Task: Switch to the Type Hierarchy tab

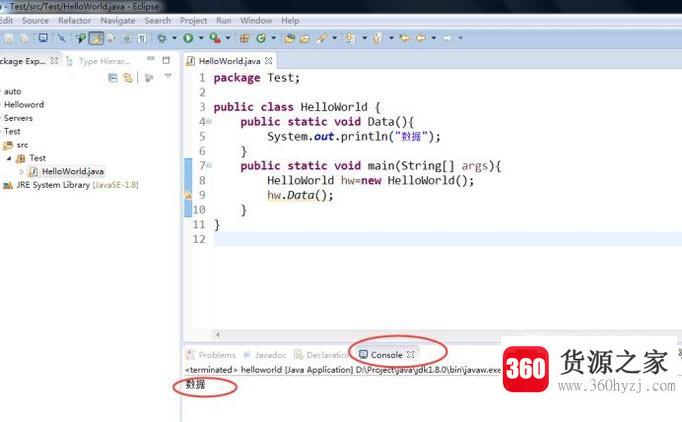Action: pos(99,61)
